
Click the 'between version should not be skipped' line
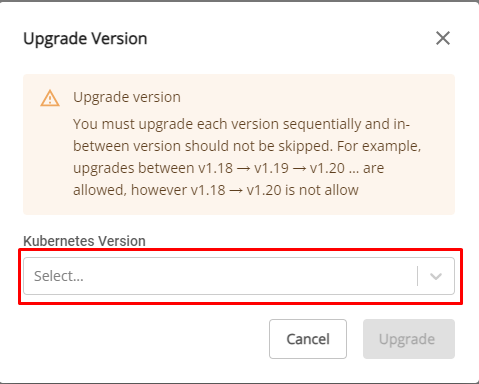(203, 146)
